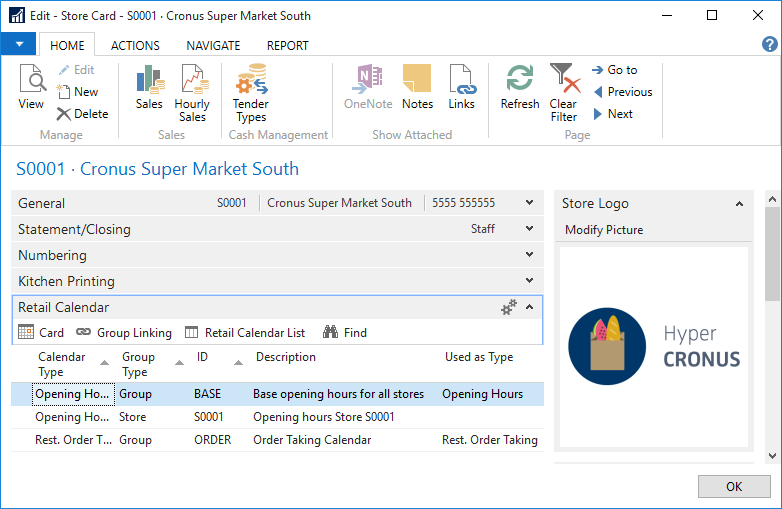Switch to the ACTIONS ribbon tab
The width and height of the screenshot is (782, 509).
point(135,46)
